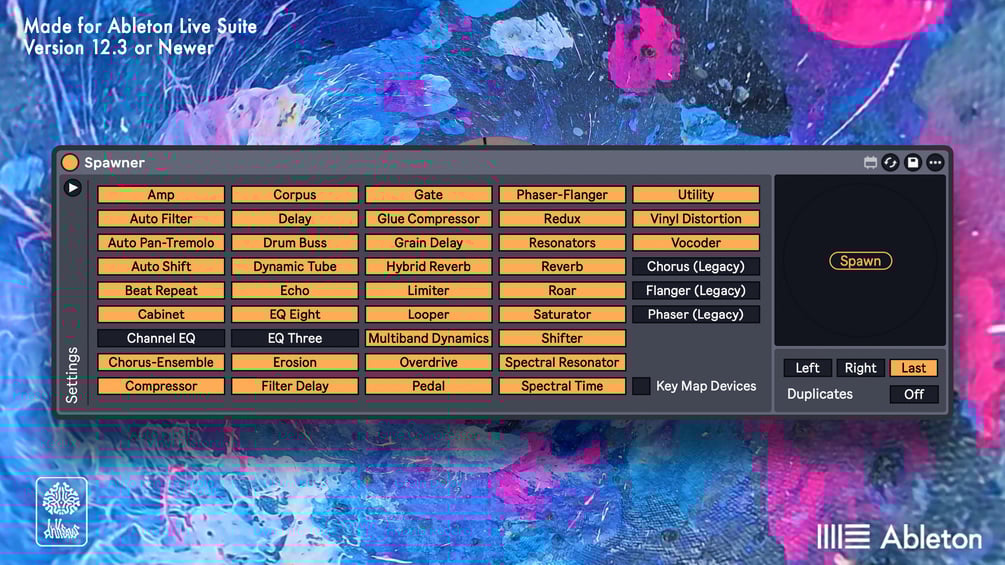Toggle the Shifter device button
This screenshot has width=1005, height=565.
[x=562, y=338]
